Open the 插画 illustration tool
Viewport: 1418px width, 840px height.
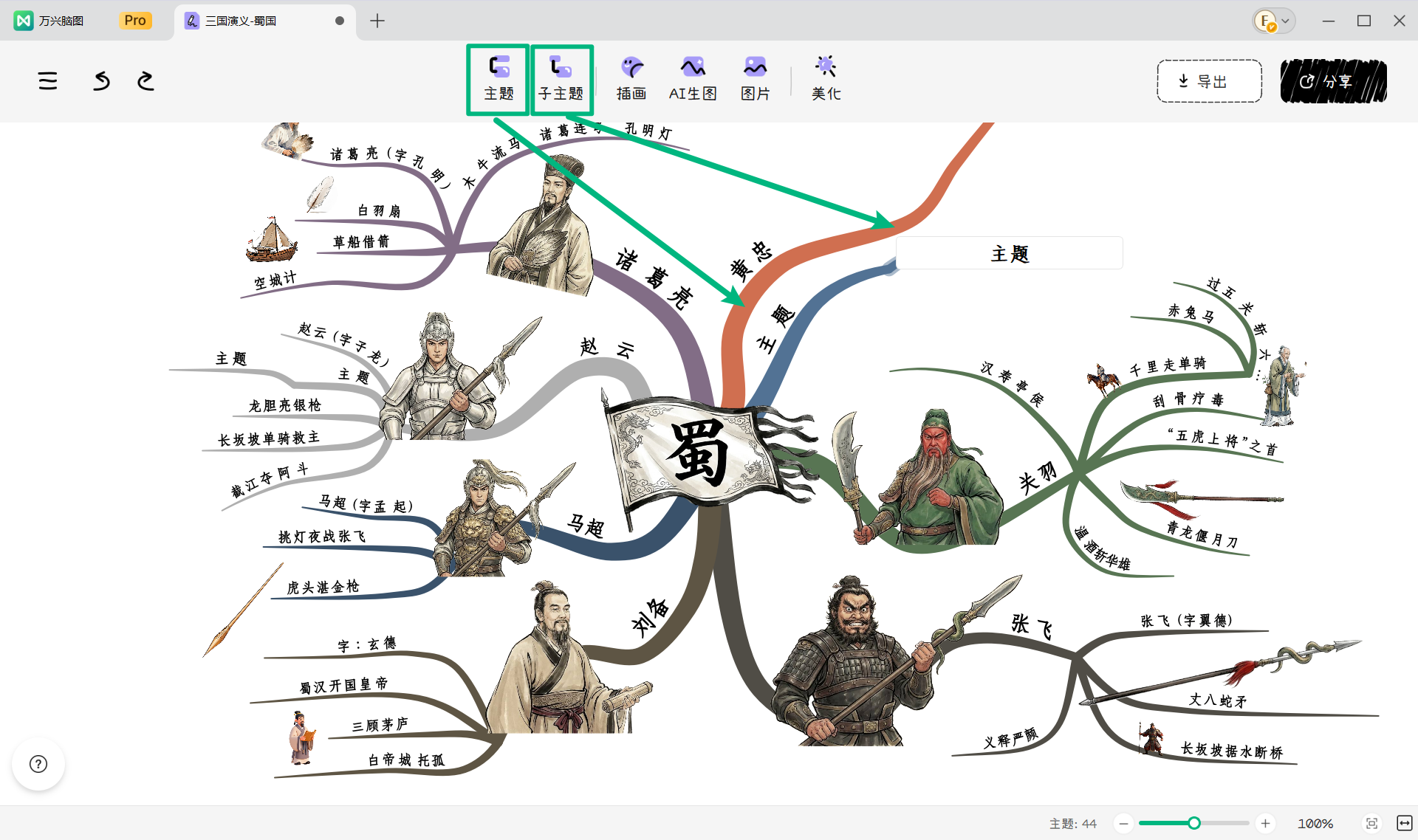point(631,78)
